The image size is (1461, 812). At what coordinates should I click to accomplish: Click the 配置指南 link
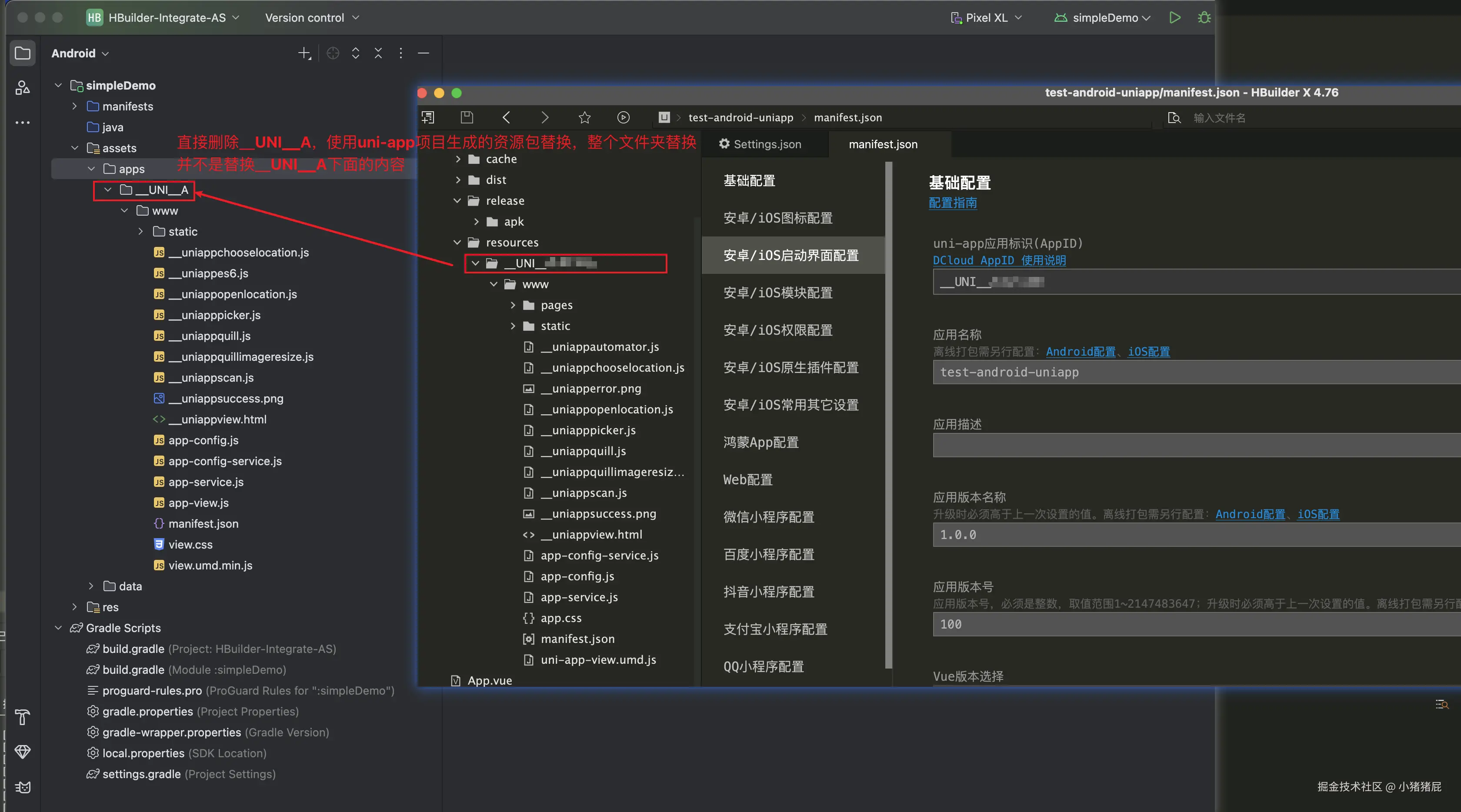pos(952,203)
